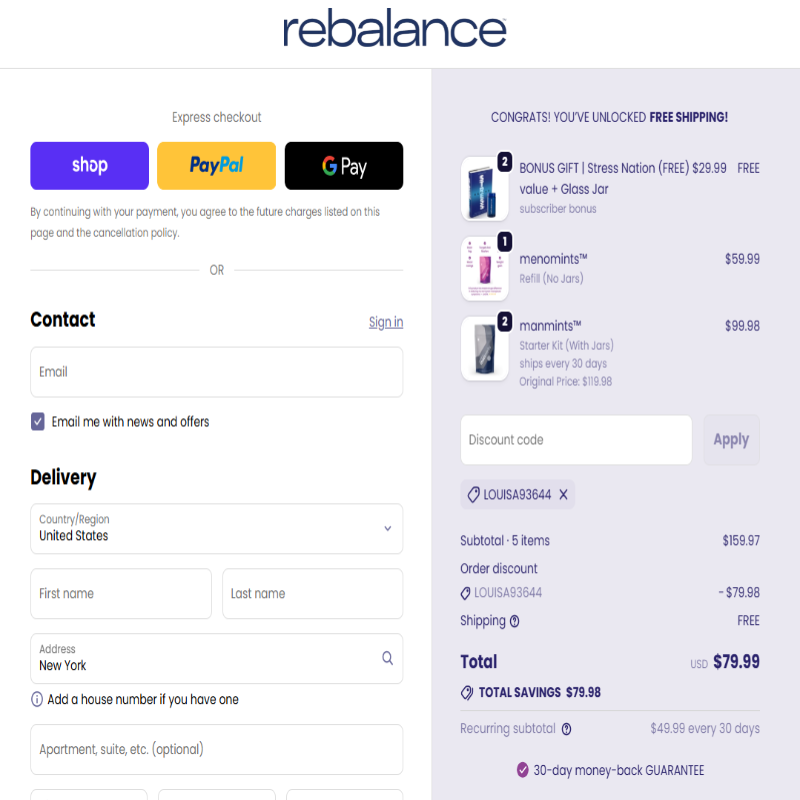Click the applied discount tag icon
Image resolution: width=800 pixels, height=800 pixels.
(472, 494)
